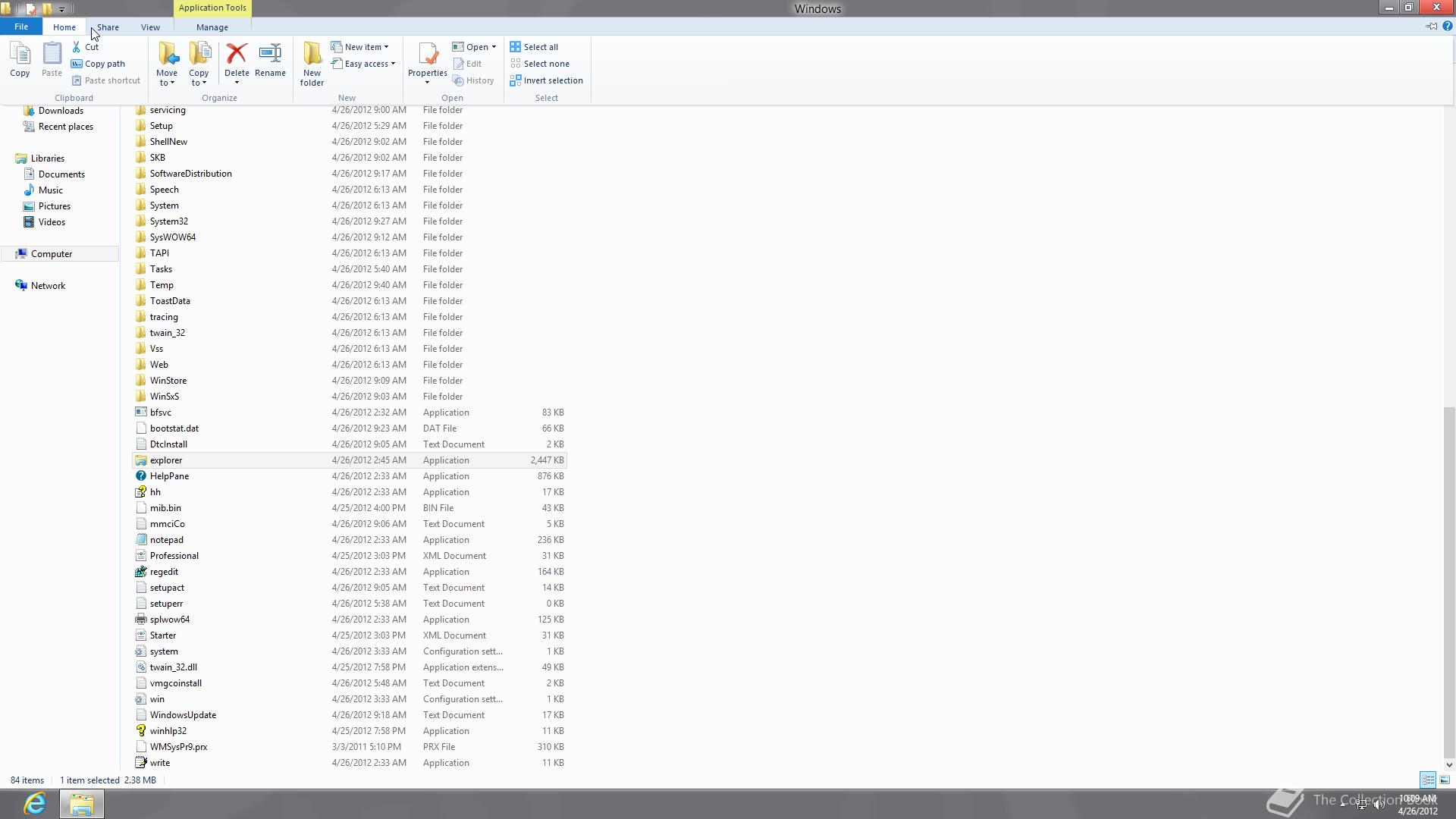This screenshot has width=1456, height=819.
Task: Click the volume speaker tray icon
Action: (x=1379, y=805)
